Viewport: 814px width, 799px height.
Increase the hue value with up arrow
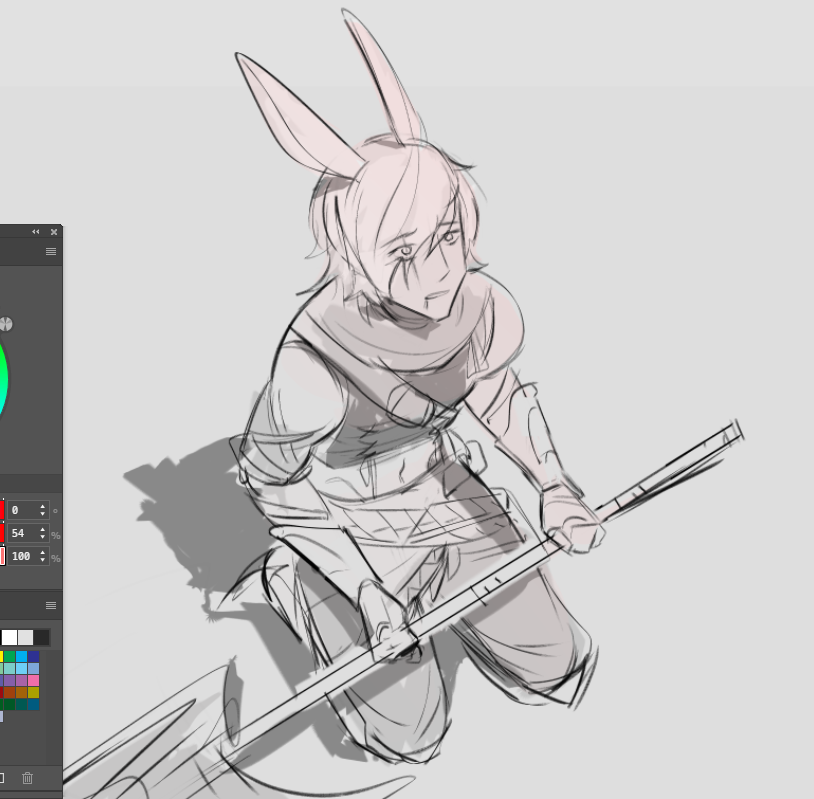(x=43, y=507)
